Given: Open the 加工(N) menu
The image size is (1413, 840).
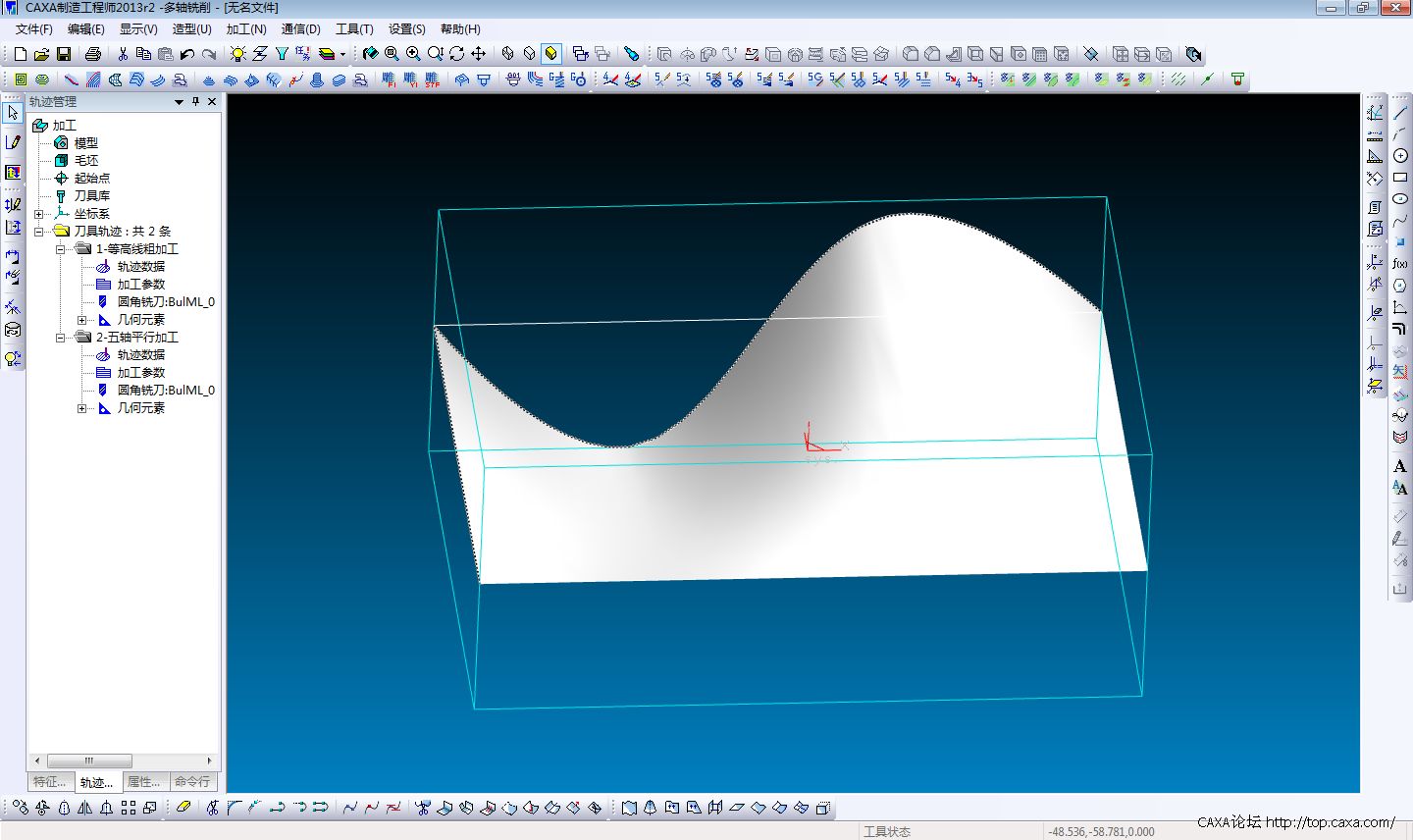Looking at the screenshot, I should [246, 29].
